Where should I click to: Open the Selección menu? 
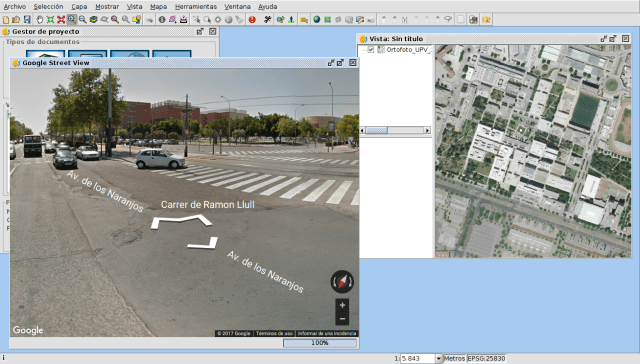pyautogui.click(x=48, y=7)
